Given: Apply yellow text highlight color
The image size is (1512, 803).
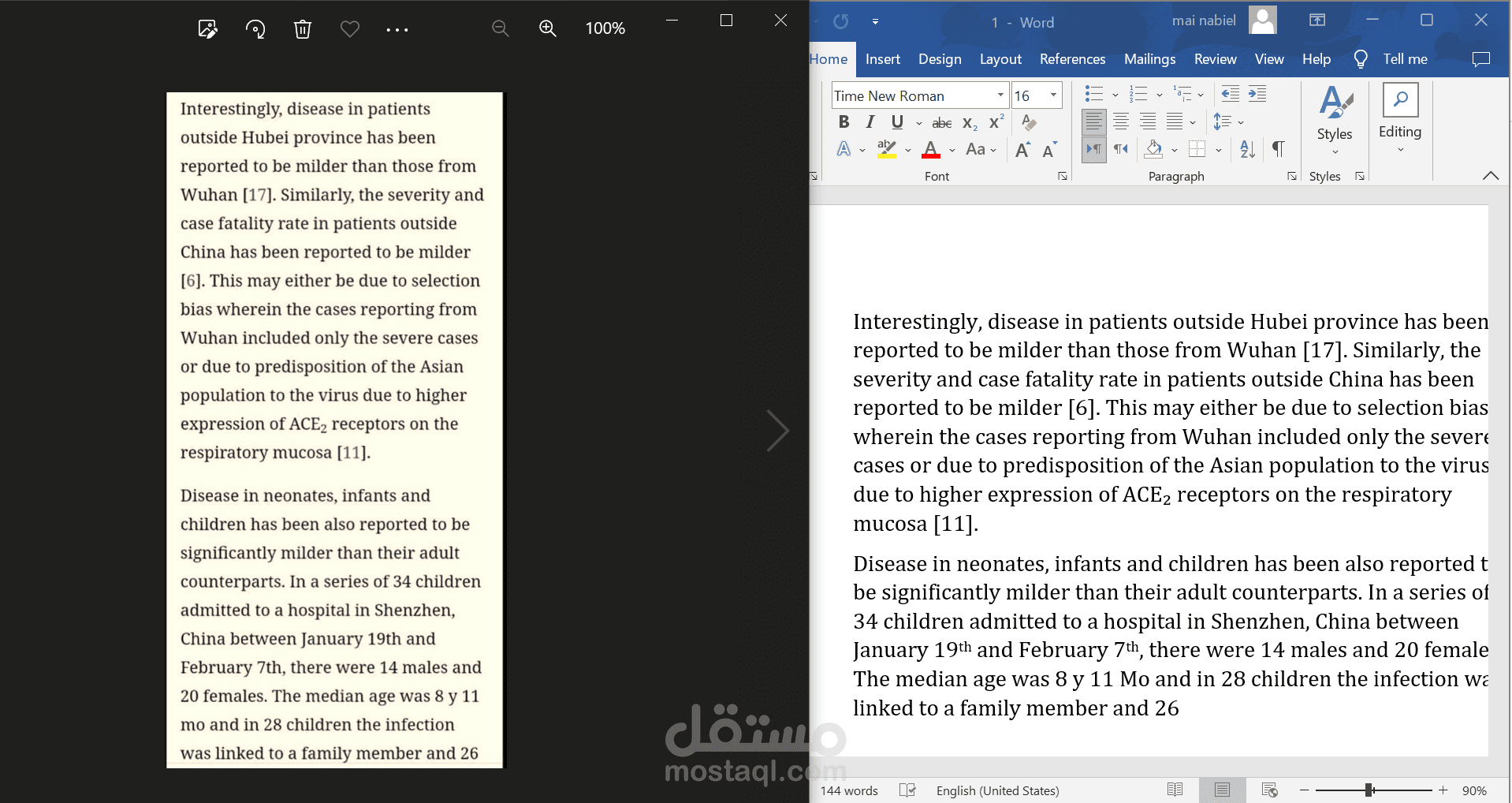Looking at the screenshot, I should coord(887,149).
